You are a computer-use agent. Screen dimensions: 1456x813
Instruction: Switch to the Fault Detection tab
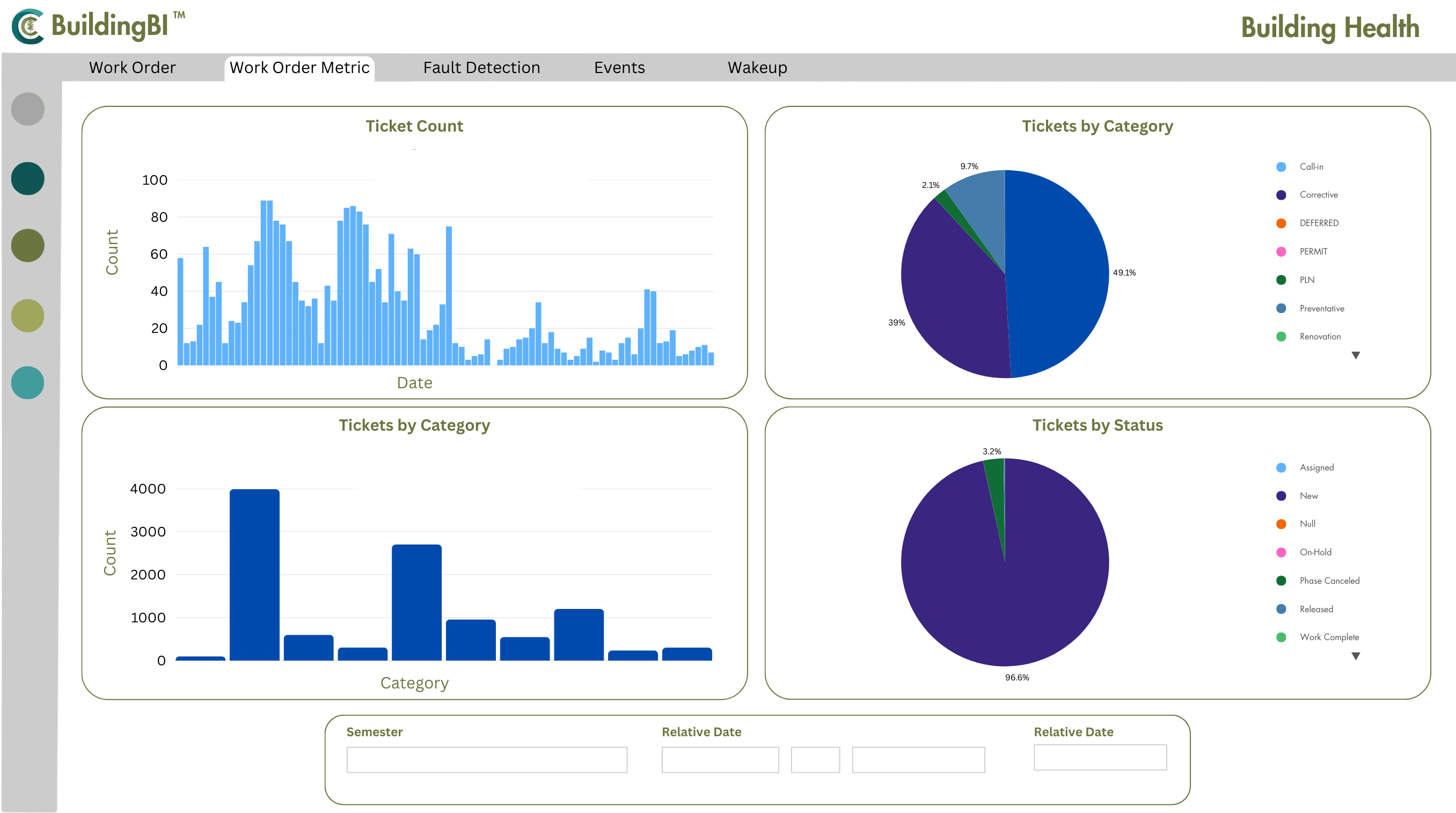pyautogui.click(x=481, y=68)
